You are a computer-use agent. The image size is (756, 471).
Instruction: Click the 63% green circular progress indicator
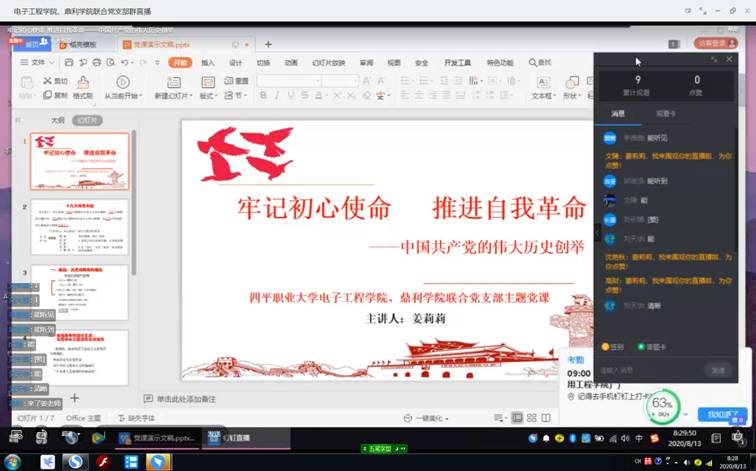[663, 406]
